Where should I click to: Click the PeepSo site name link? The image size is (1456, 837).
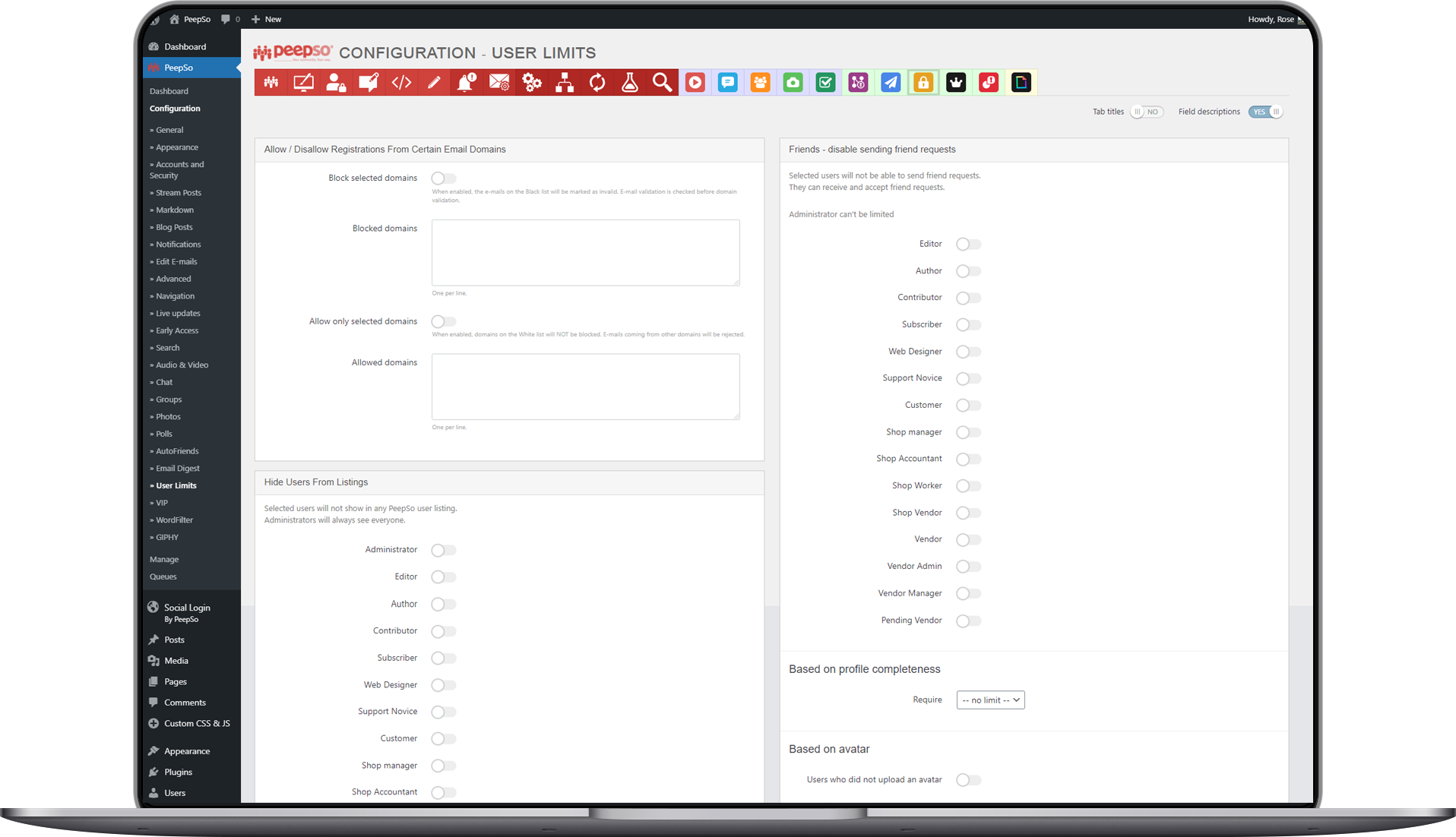pos(190,19)
